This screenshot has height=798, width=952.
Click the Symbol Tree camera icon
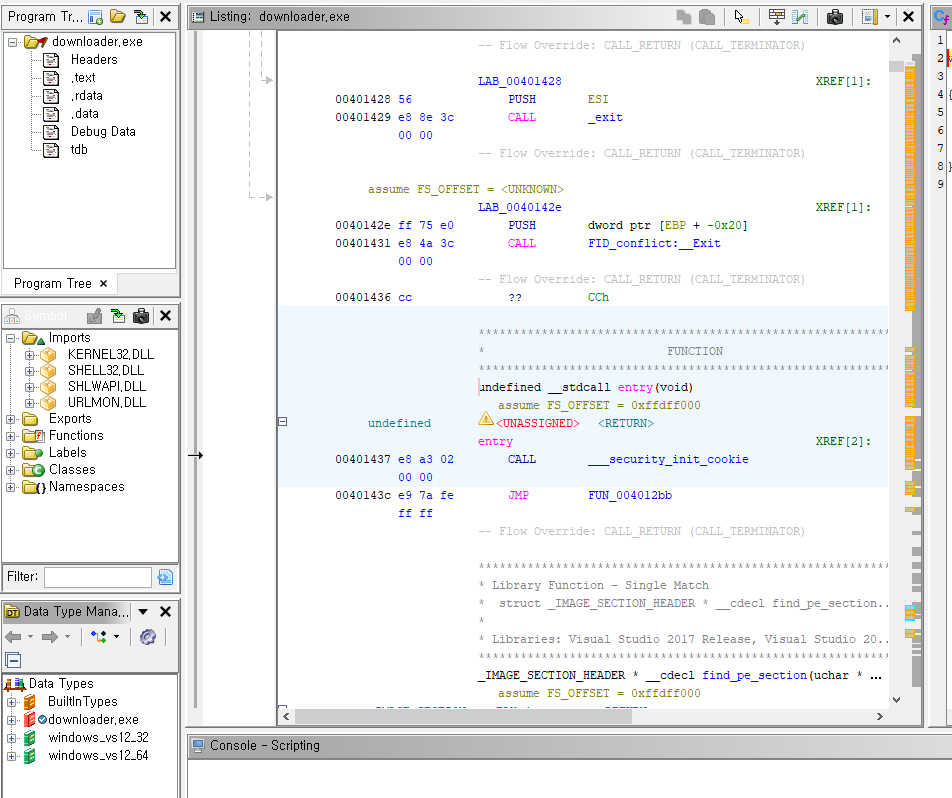(x=141, y=316)
